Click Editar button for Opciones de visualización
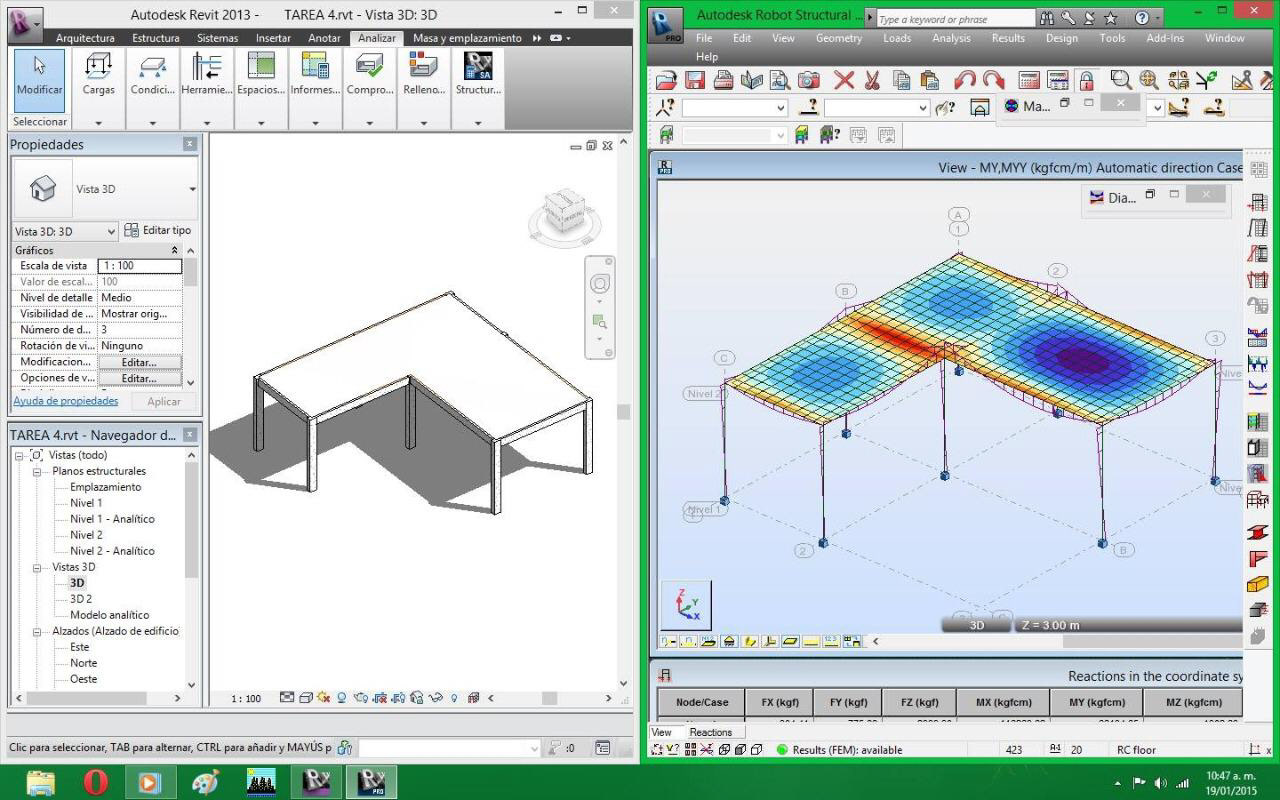Screen dimensions: 1280x800 pos(140,378)
